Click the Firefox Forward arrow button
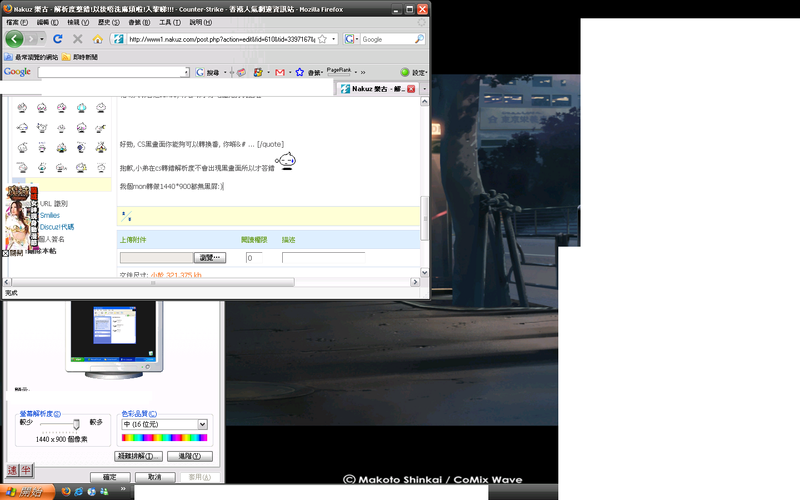 31,39
